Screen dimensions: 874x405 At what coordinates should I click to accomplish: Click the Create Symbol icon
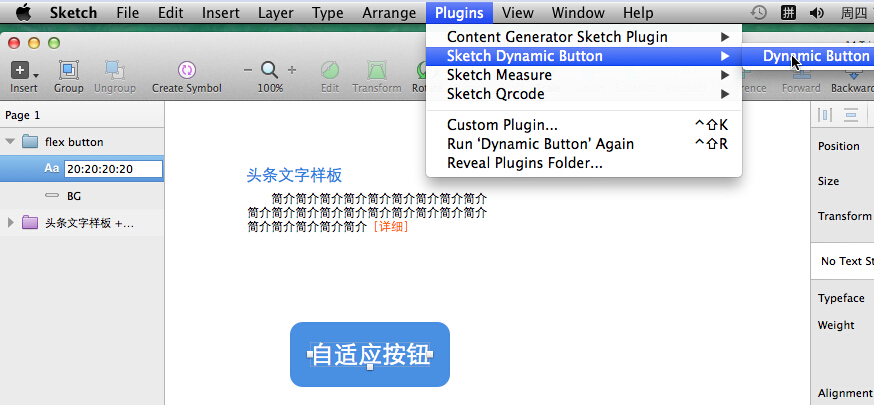(186, 70)
